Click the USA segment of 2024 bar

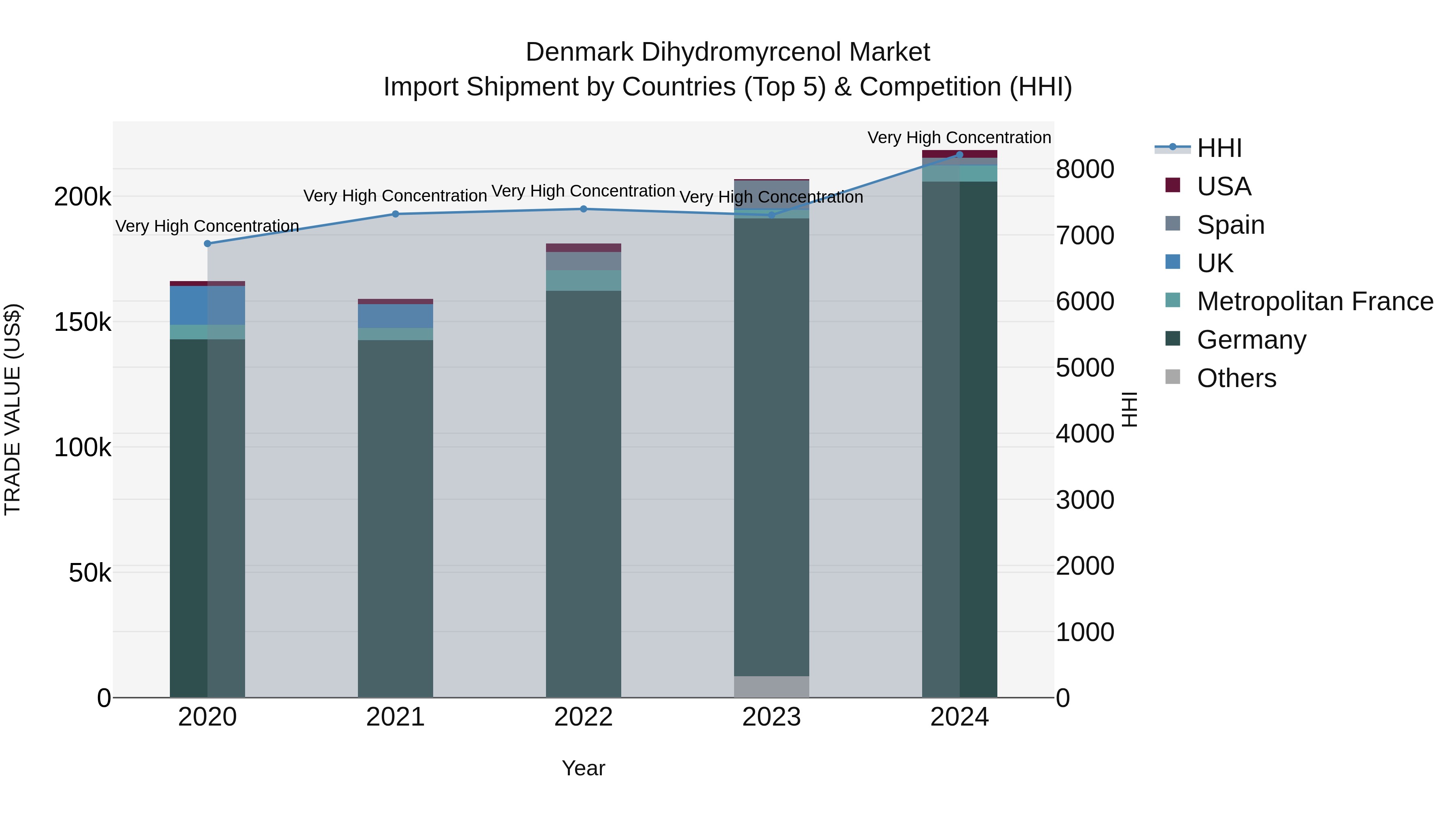tap(960, 154)
